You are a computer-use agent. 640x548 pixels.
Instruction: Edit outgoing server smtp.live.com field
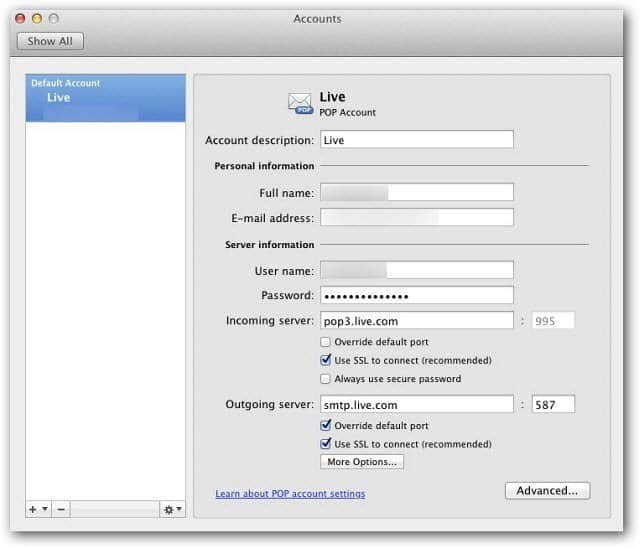click(x=417, y=404)
